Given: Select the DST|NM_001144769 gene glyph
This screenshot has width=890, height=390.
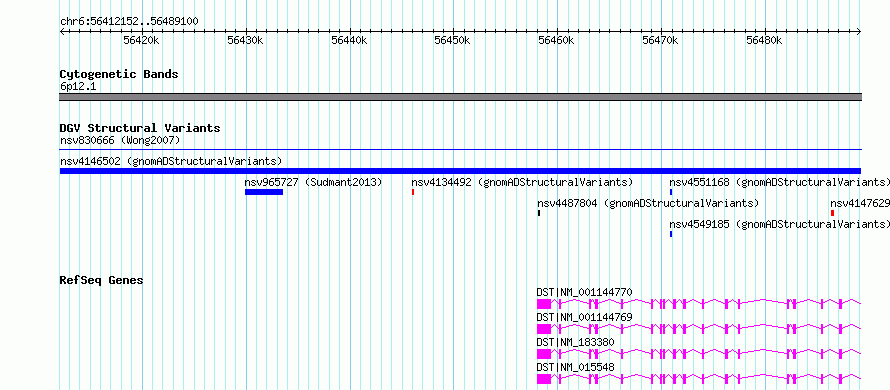Looking at the screenshot, I should [699, 329].
